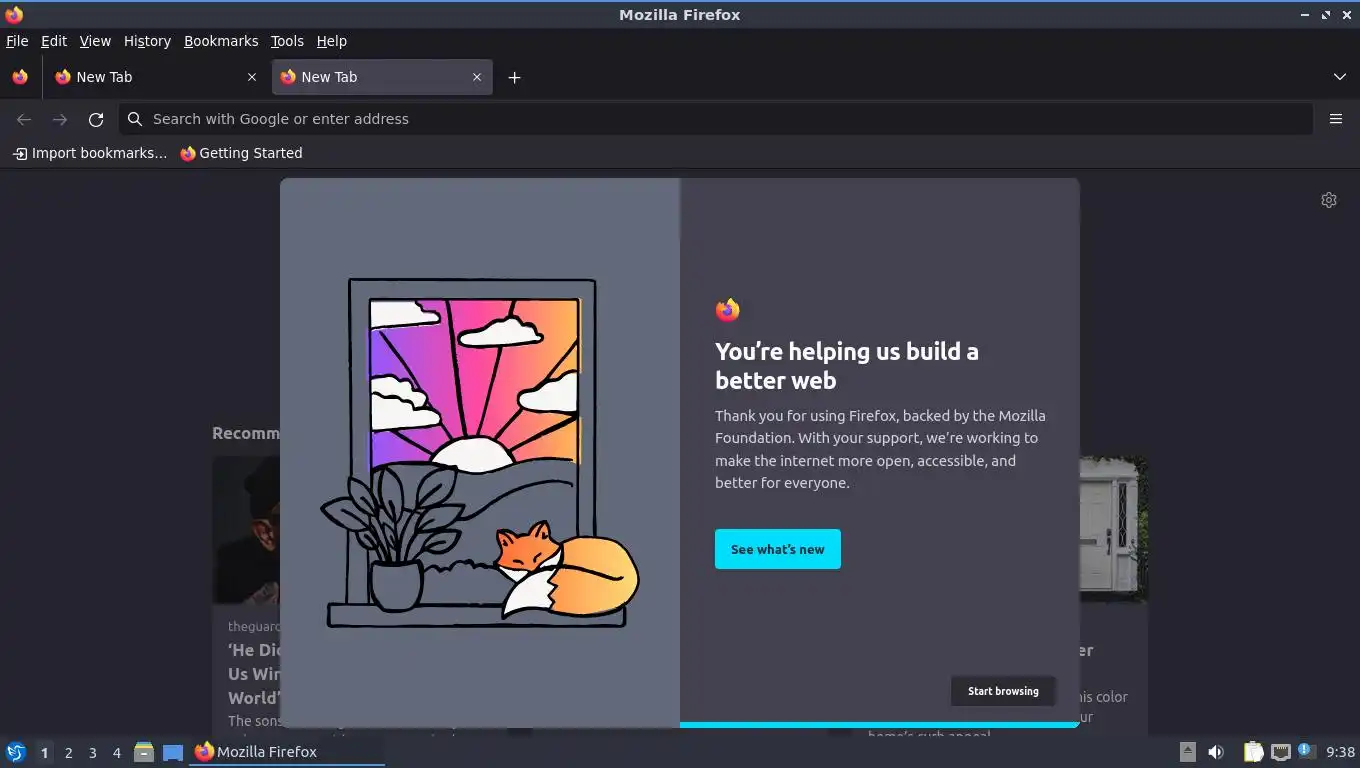Open the Help menu

point(332,41)
